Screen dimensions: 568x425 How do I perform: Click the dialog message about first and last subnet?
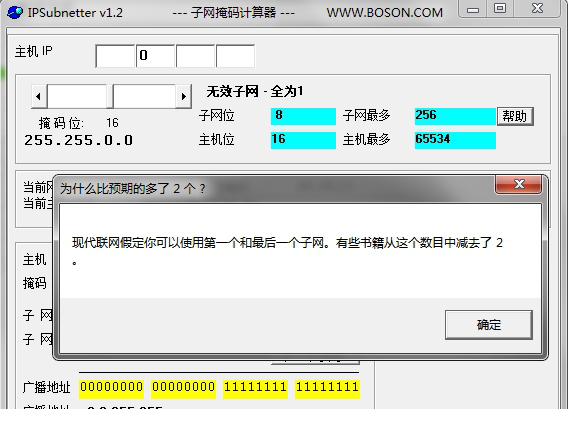click(287, 250)
